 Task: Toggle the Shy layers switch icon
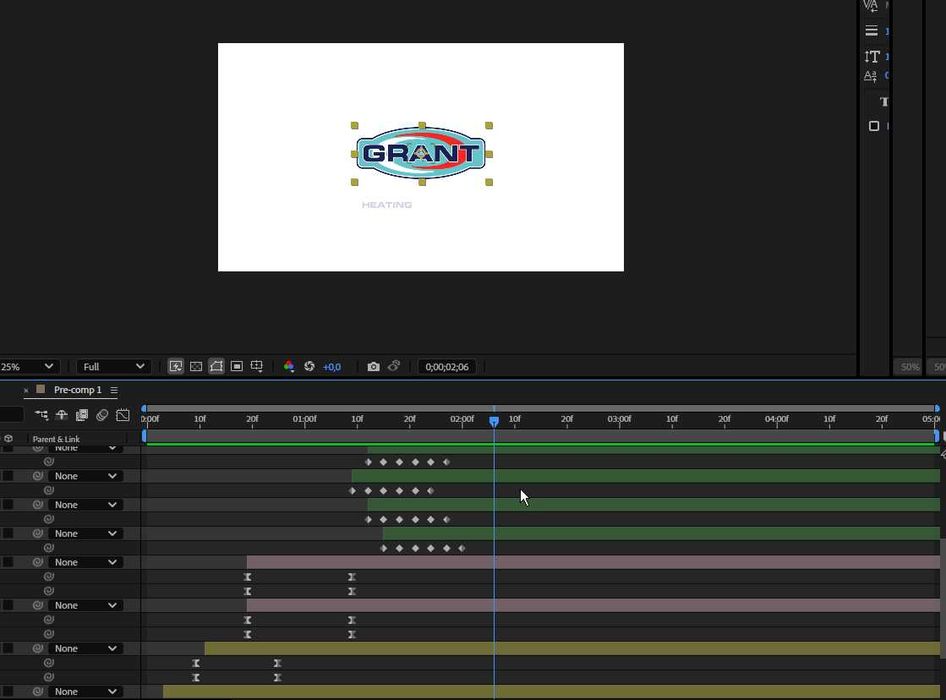point(62,415)
